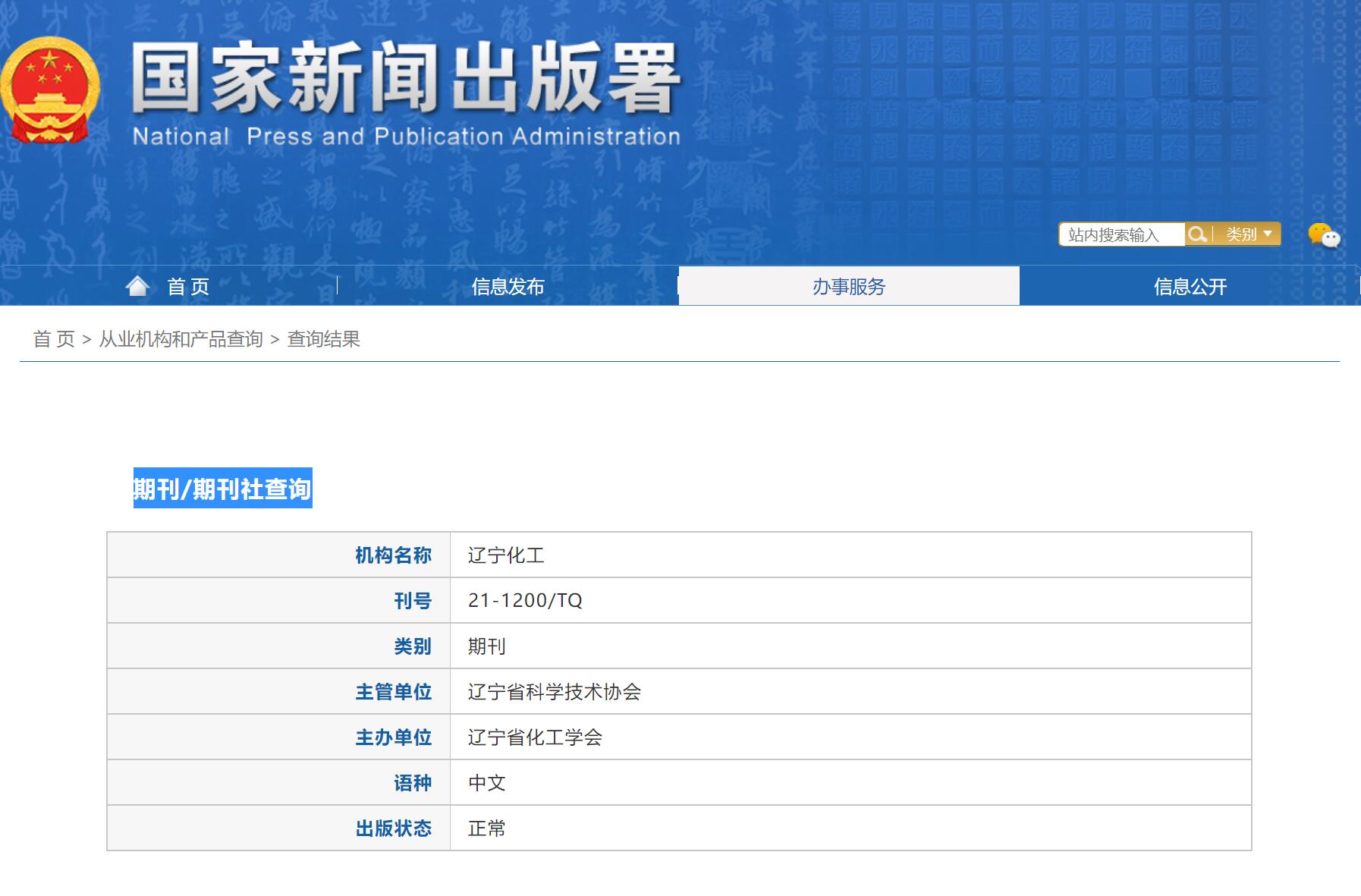
Task: Open the WeChat chat bubble icon
Action: [1324, 235]
